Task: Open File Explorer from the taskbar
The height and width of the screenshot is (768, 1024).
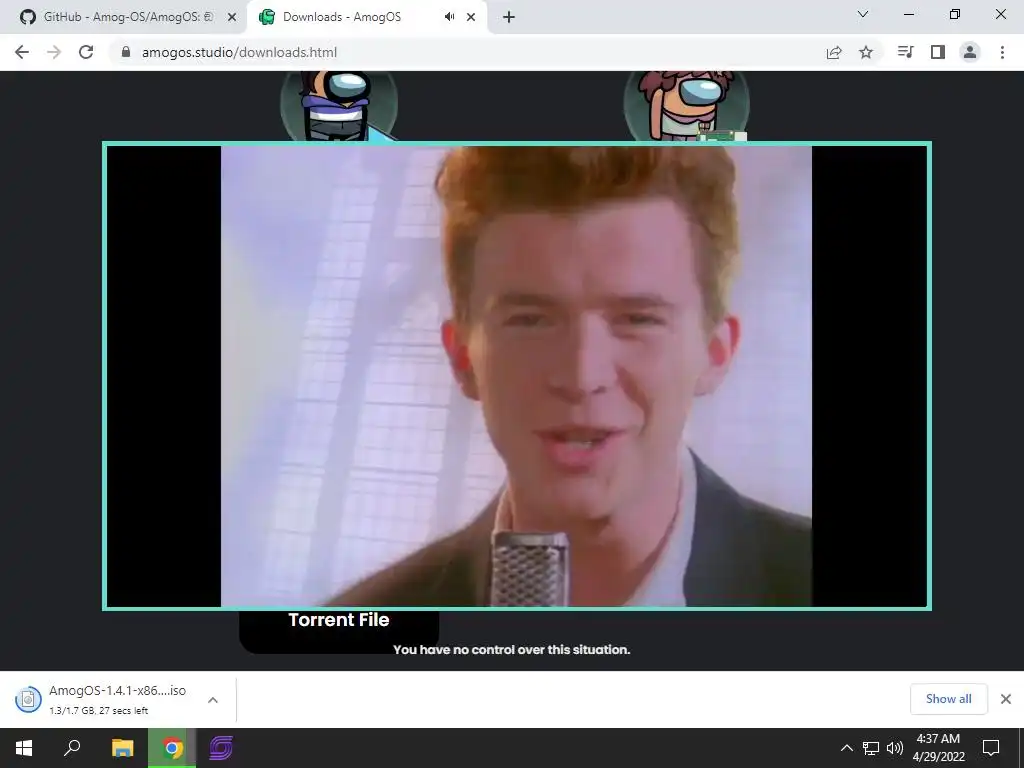Action: click(123, 748)
